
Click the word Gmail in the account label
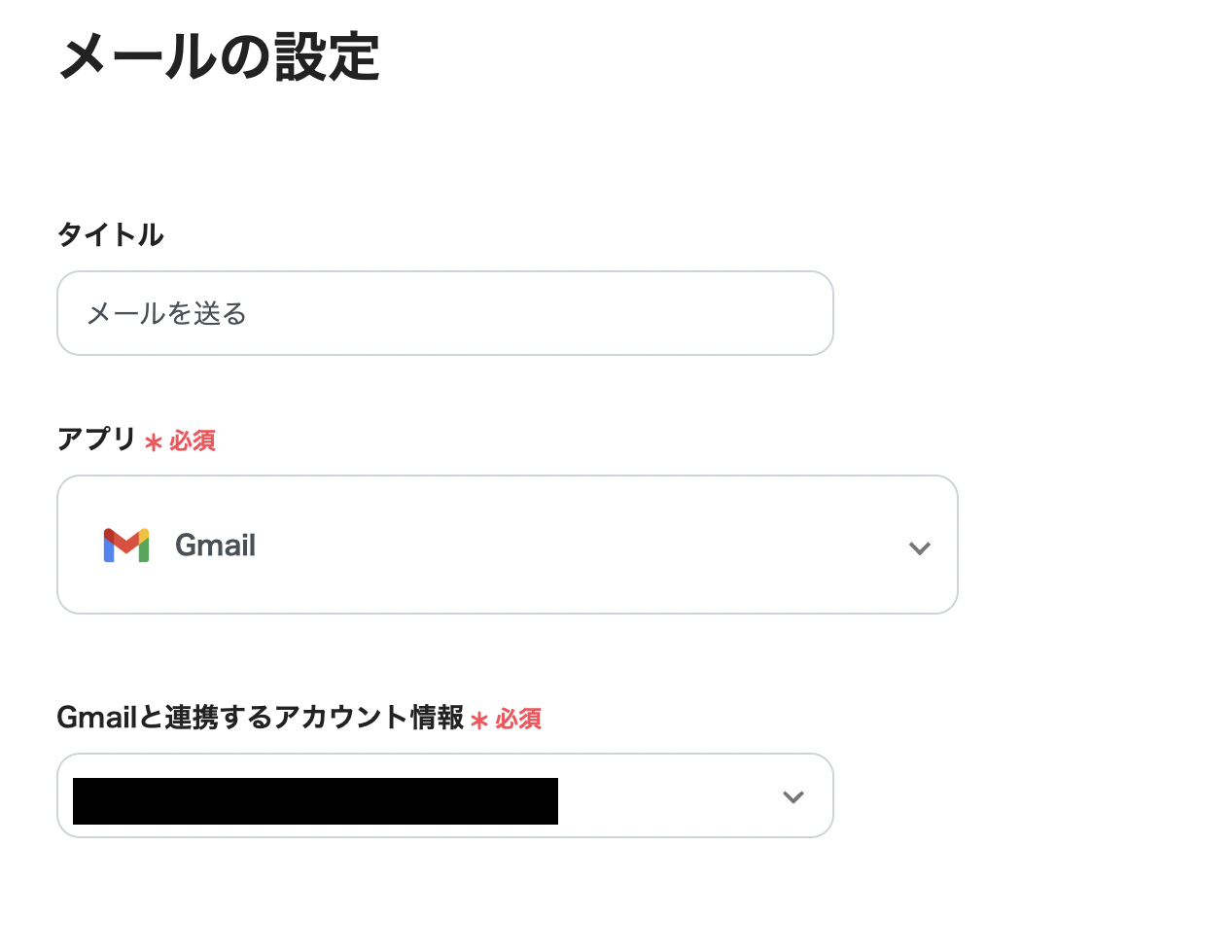click(96, 718)
